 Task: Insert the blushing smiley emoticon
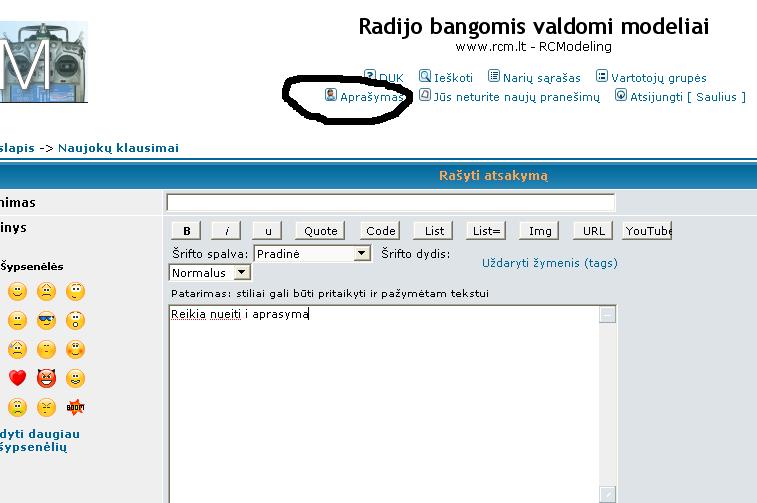[75, 350]
